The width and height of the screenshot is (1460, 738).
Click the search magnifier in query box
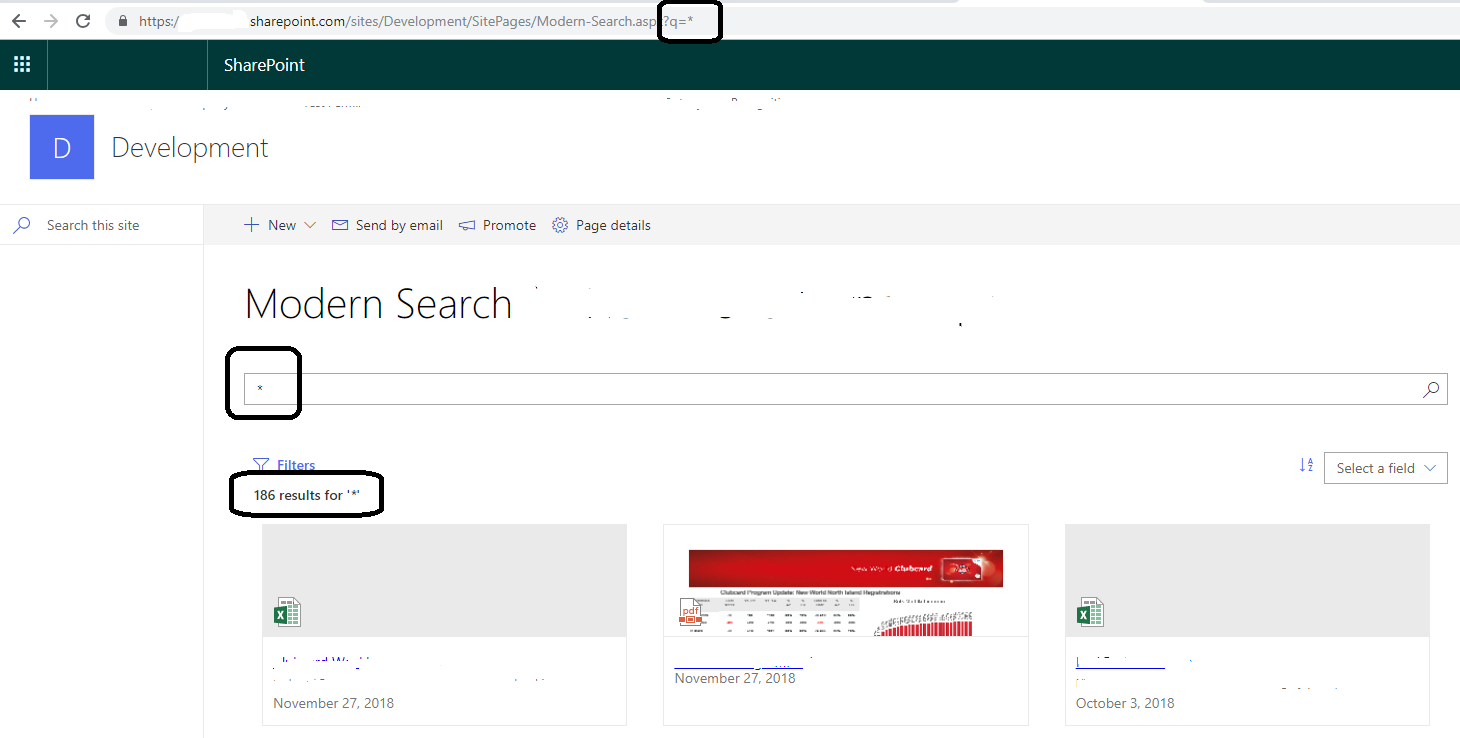point(1431,389)
